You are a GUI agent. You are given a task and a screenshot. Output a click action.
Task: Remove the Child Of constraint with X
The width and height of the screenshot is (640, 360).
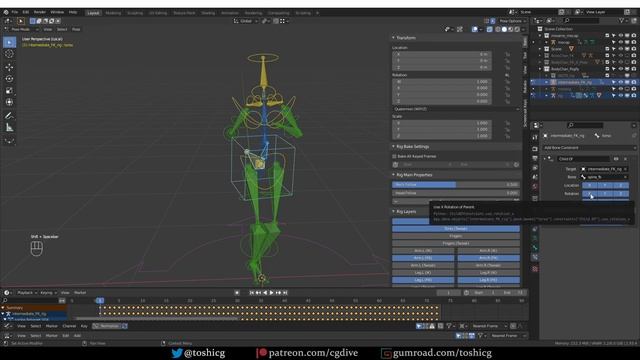pyautogui.click(x=625, y=159)
